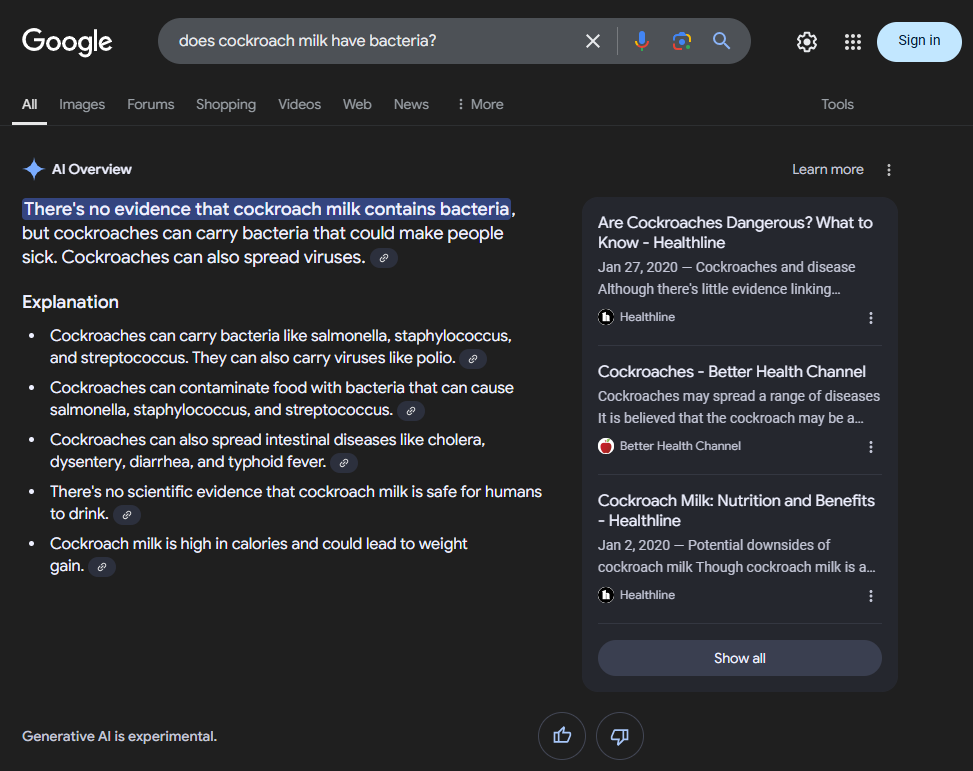Screen dimensions: 973x771
Task: Click the bullet about intestinal diseases like cholera
Action: click(x=267, y=451)
